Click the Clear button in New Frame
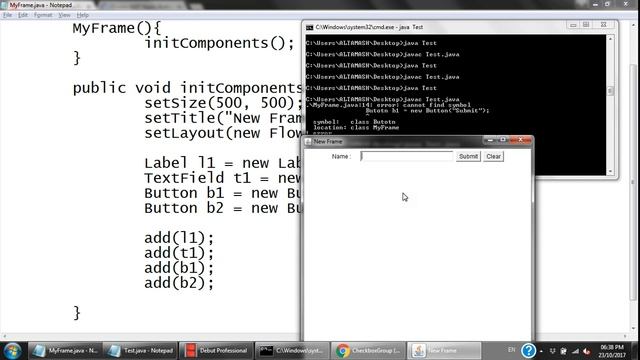 (493, 156)
